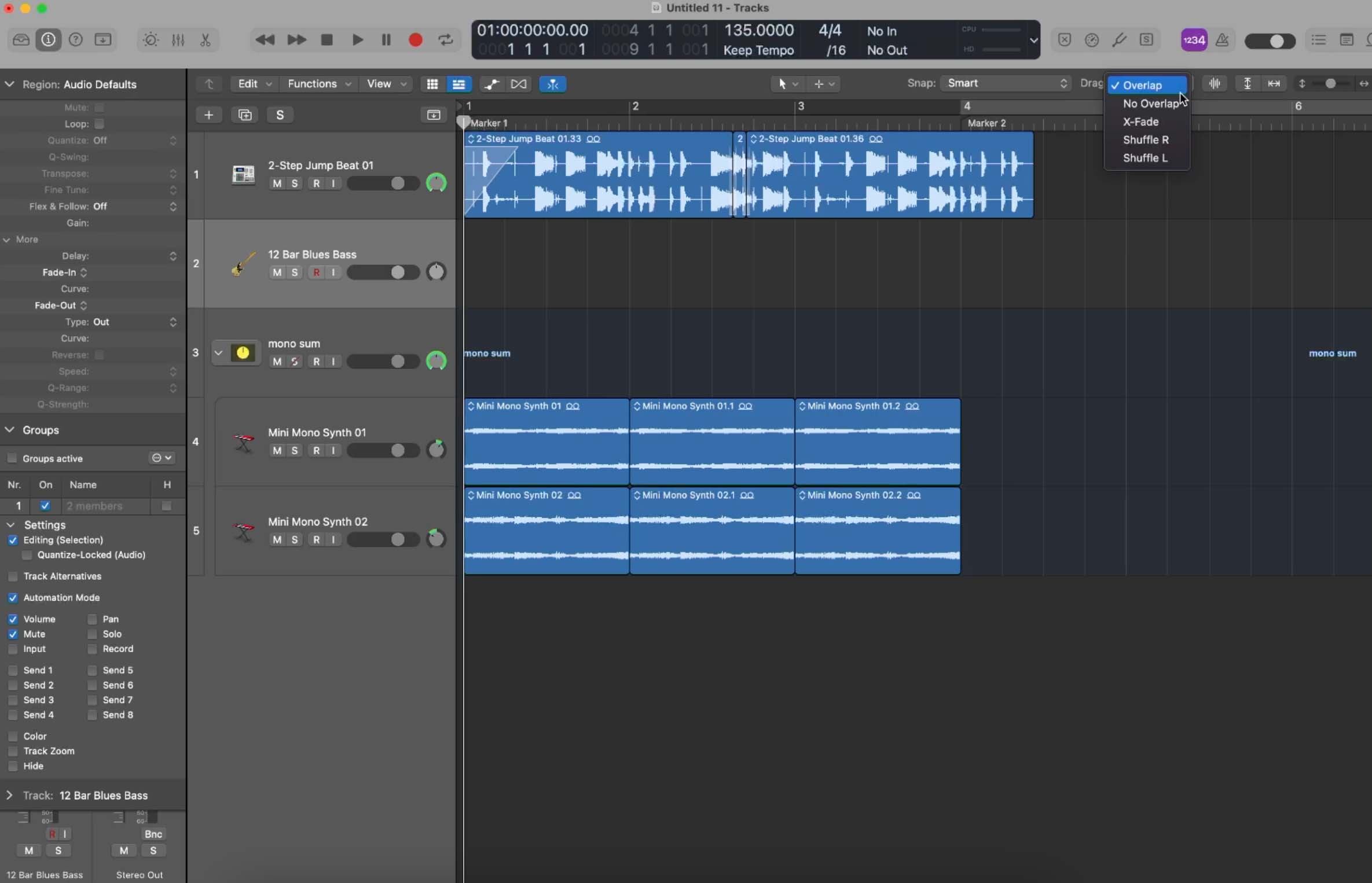Click the Stop transport button
The image size is (1372, 883).
[327, 40]
